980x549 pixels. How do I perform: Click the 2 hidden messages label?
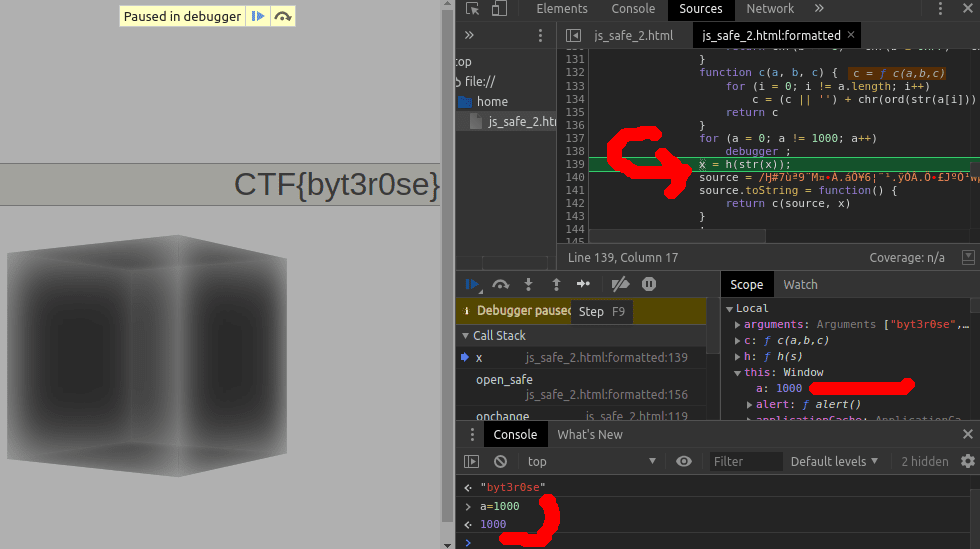(924, 461)
